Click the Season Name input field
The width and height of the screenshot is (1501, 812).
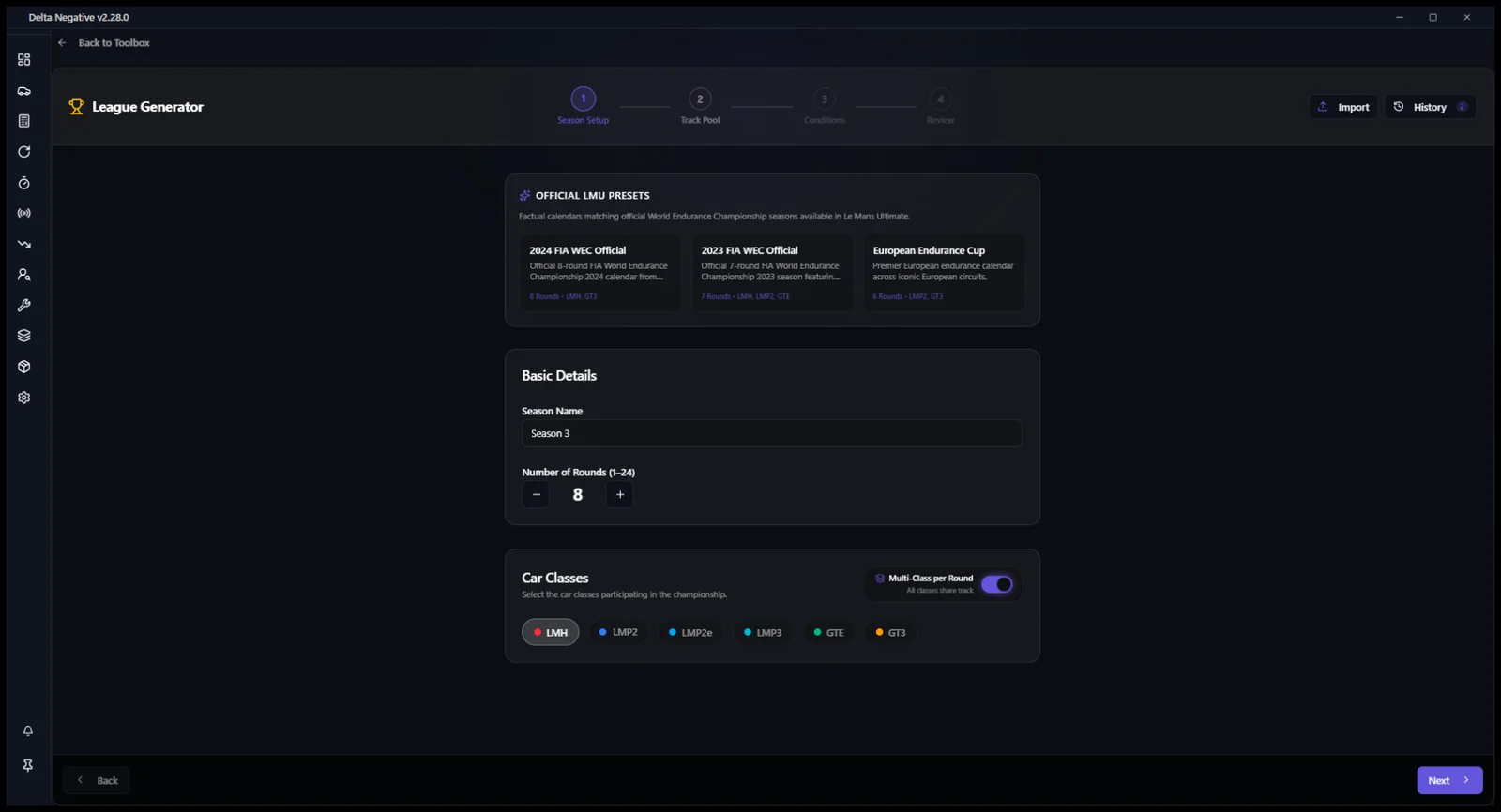(771, 433)
